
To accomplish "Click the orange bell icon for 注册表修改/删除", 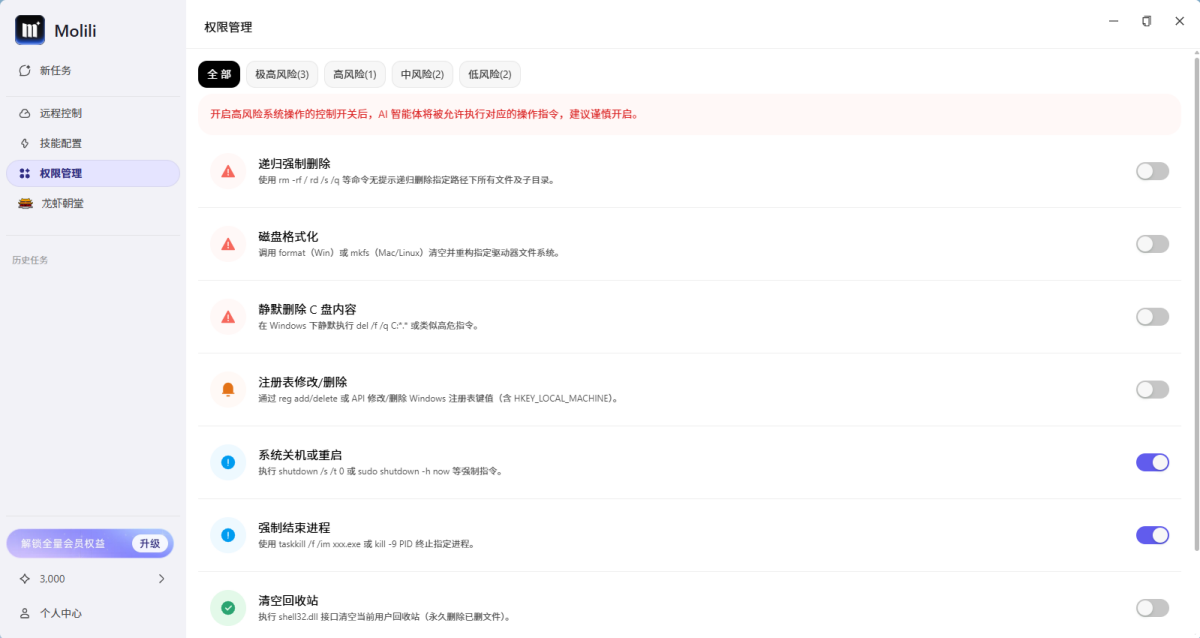I will (228, 390).
